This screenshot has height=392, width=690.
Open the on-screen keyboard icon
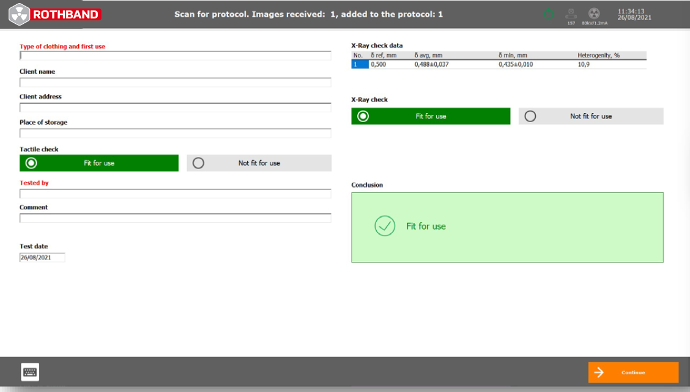(x=30, y=372)
